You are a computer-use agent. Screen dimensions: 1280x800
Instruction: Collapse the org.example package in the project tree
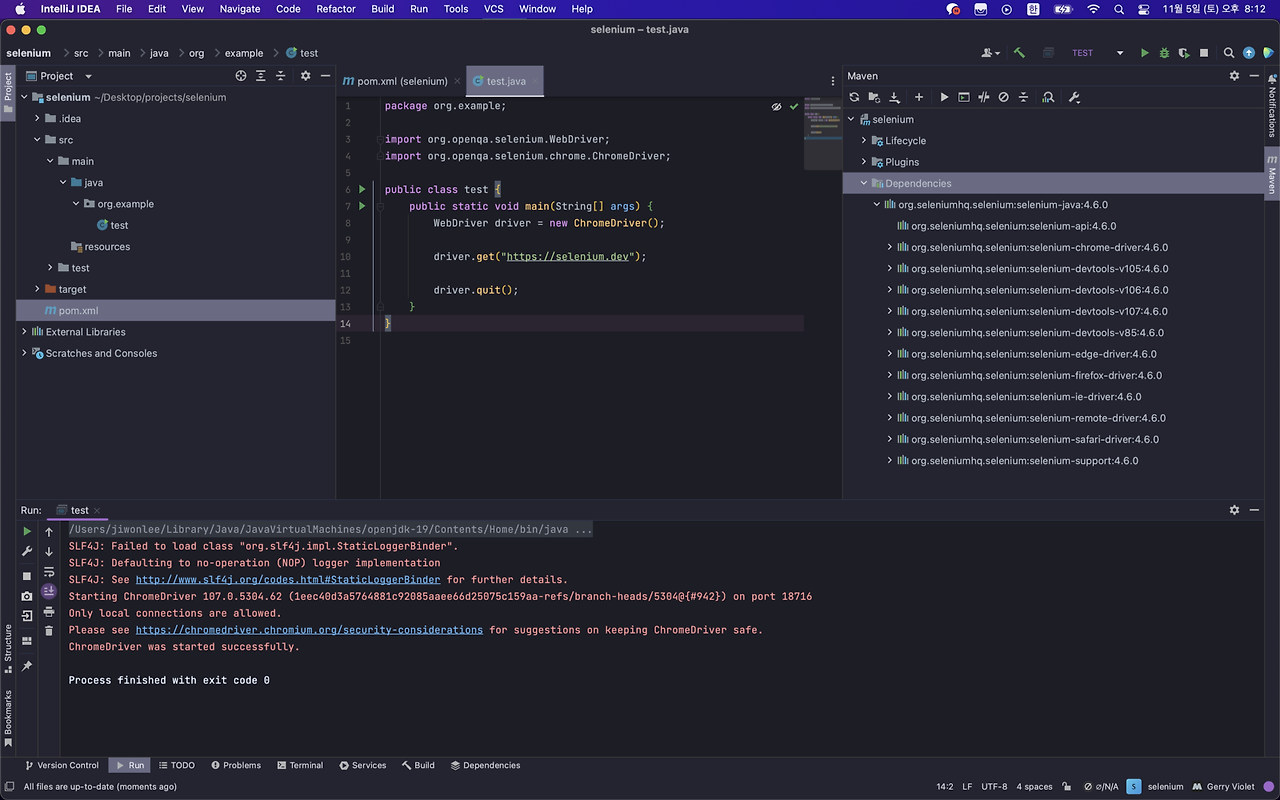(x=76, y=204)
